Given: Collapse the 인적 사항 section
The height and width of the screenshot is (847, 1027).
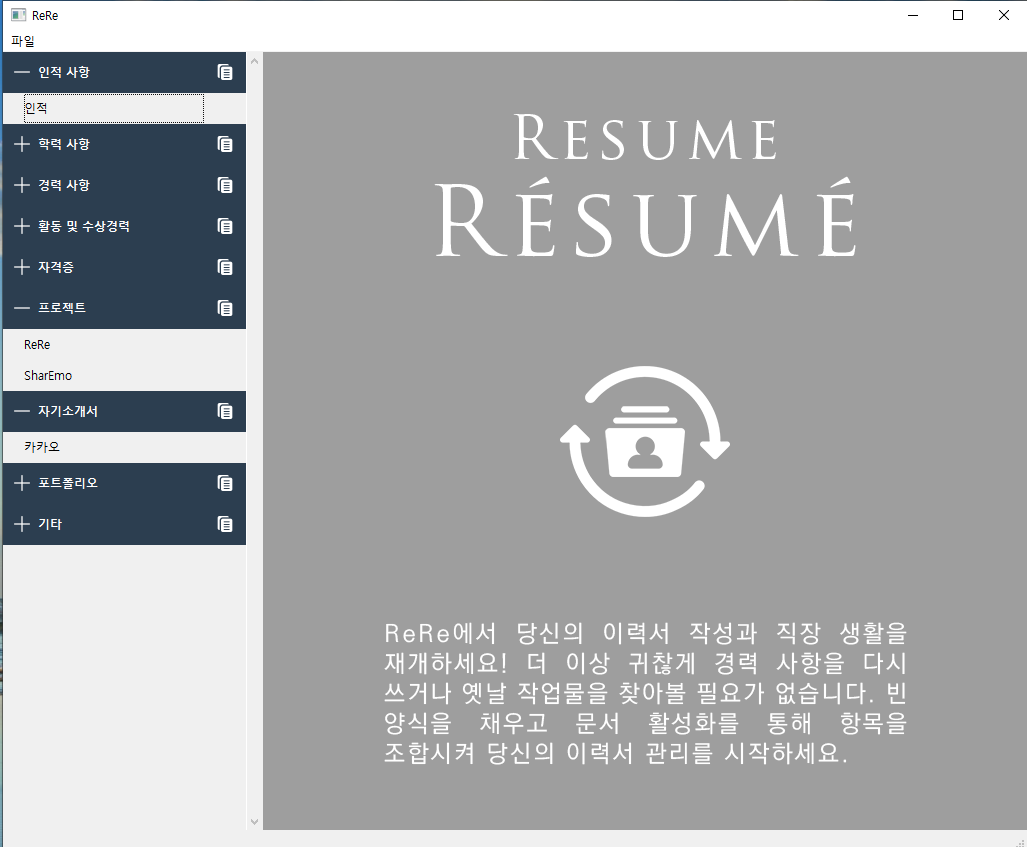Looking at the screenshot, I should (22, 72).
